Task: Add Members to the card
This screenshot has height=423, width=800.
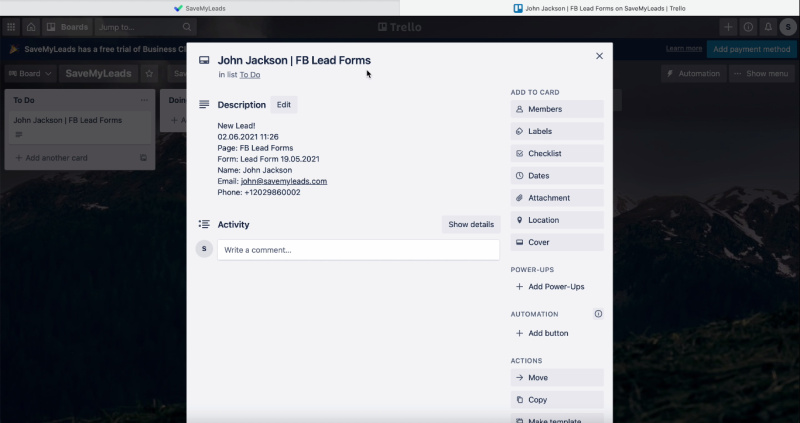Action: click(557, 109)
